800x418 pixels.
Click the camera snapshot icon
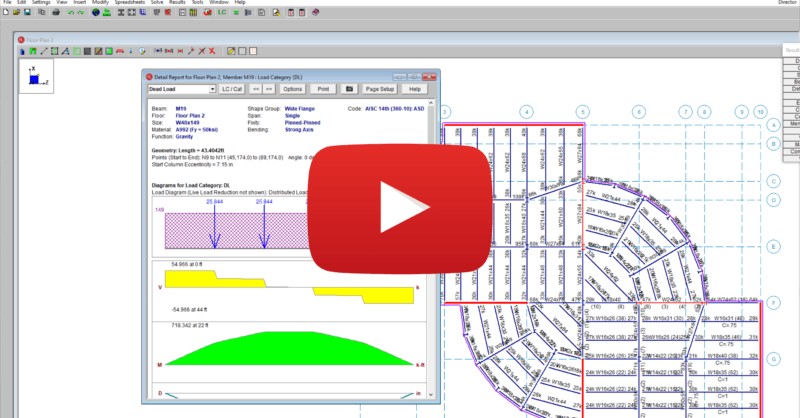(x=349, y=89)
